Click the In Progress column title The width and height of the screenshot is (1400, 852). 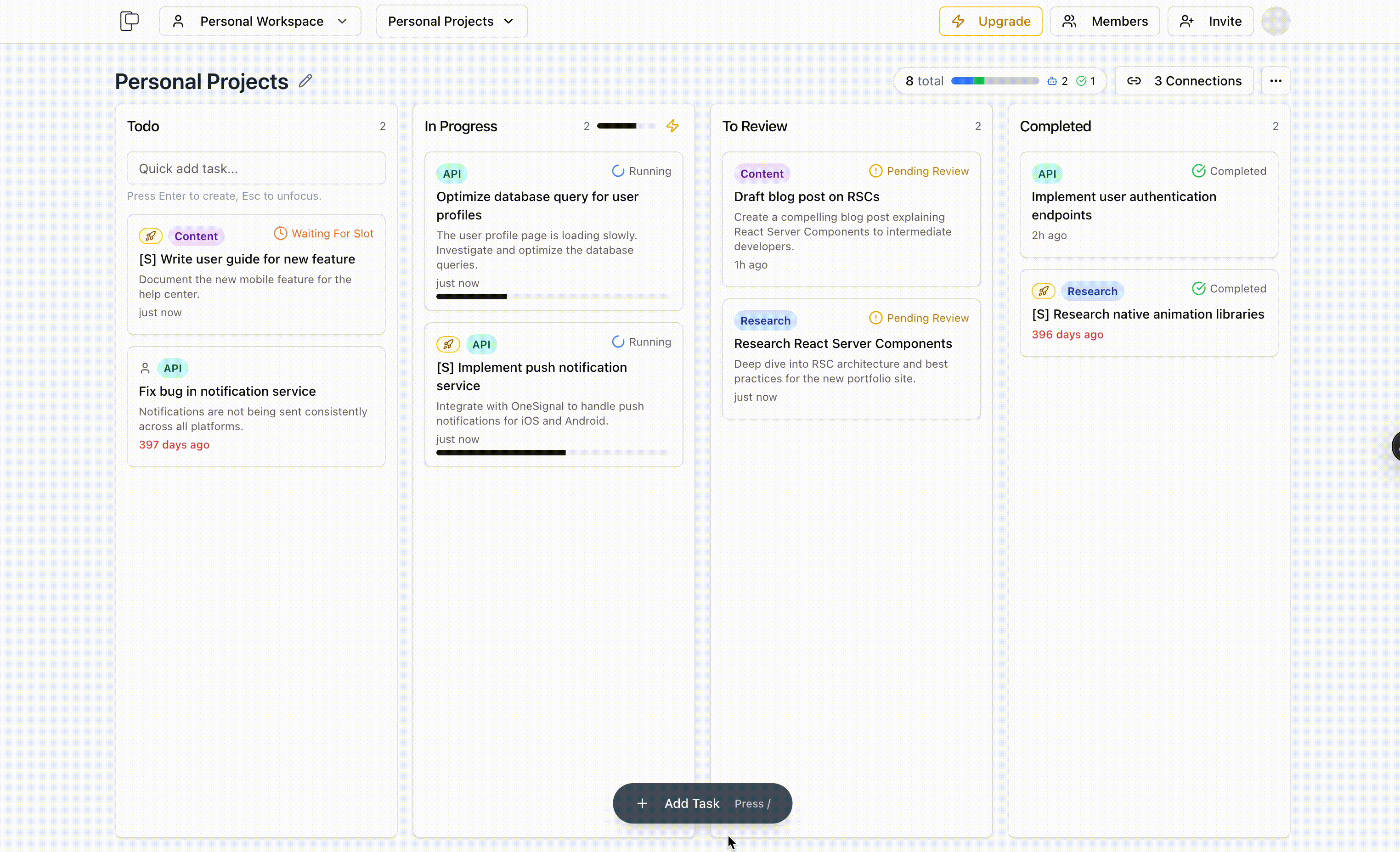460,125
